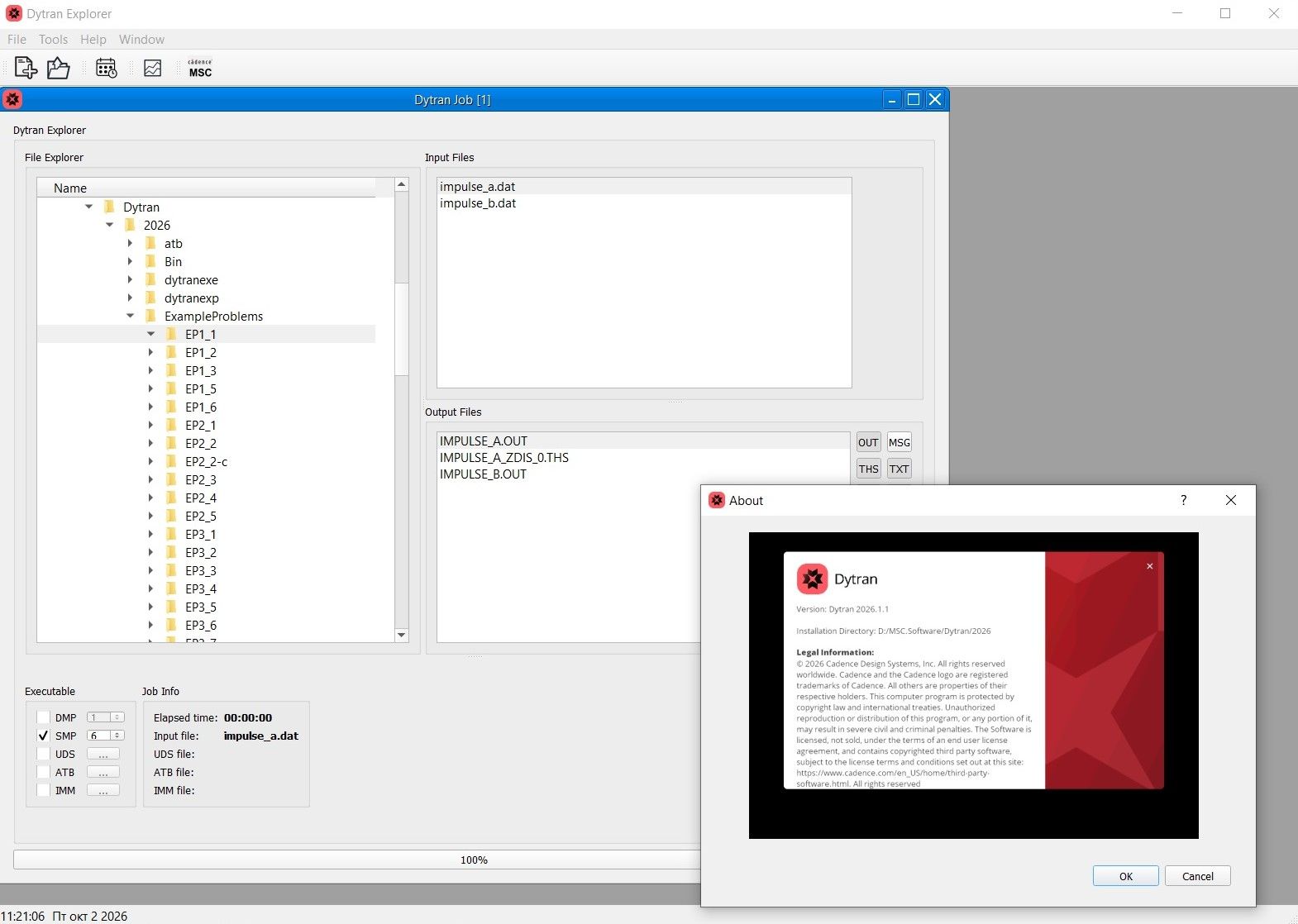Open the Tools menu
Viewport: 1298px width, 924px height.
click(53, 39)
